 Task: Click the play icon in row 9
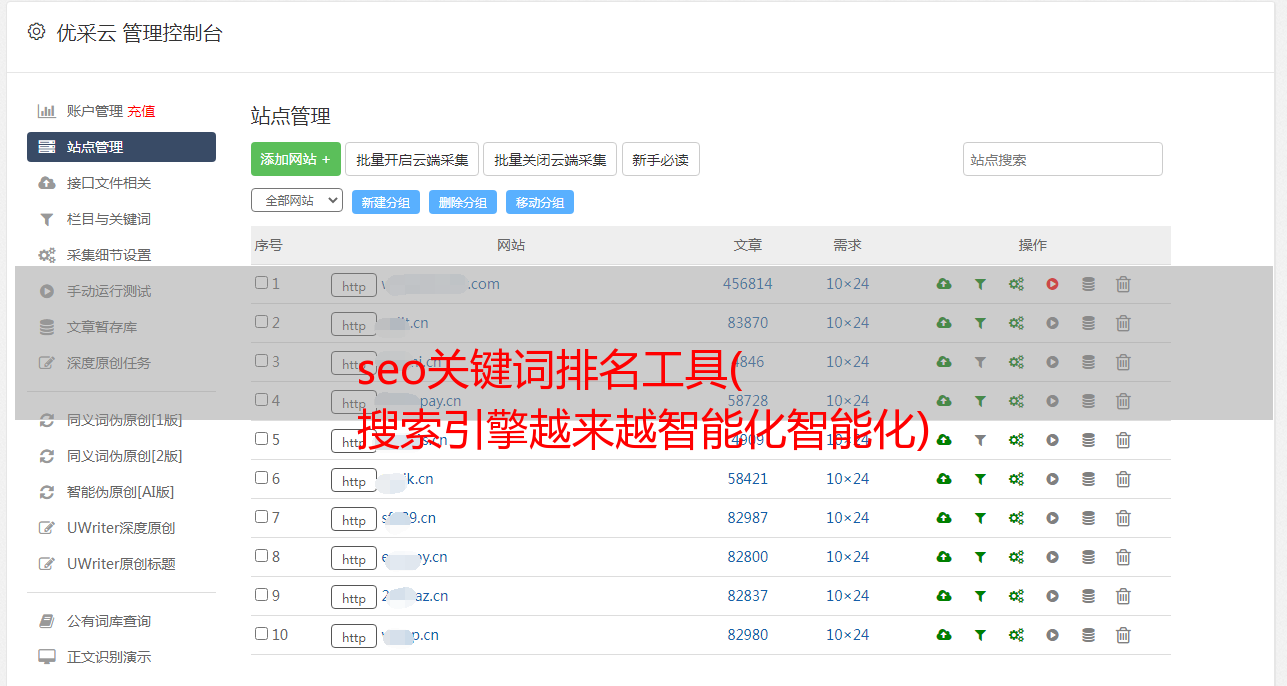[x=1052, y=596]
